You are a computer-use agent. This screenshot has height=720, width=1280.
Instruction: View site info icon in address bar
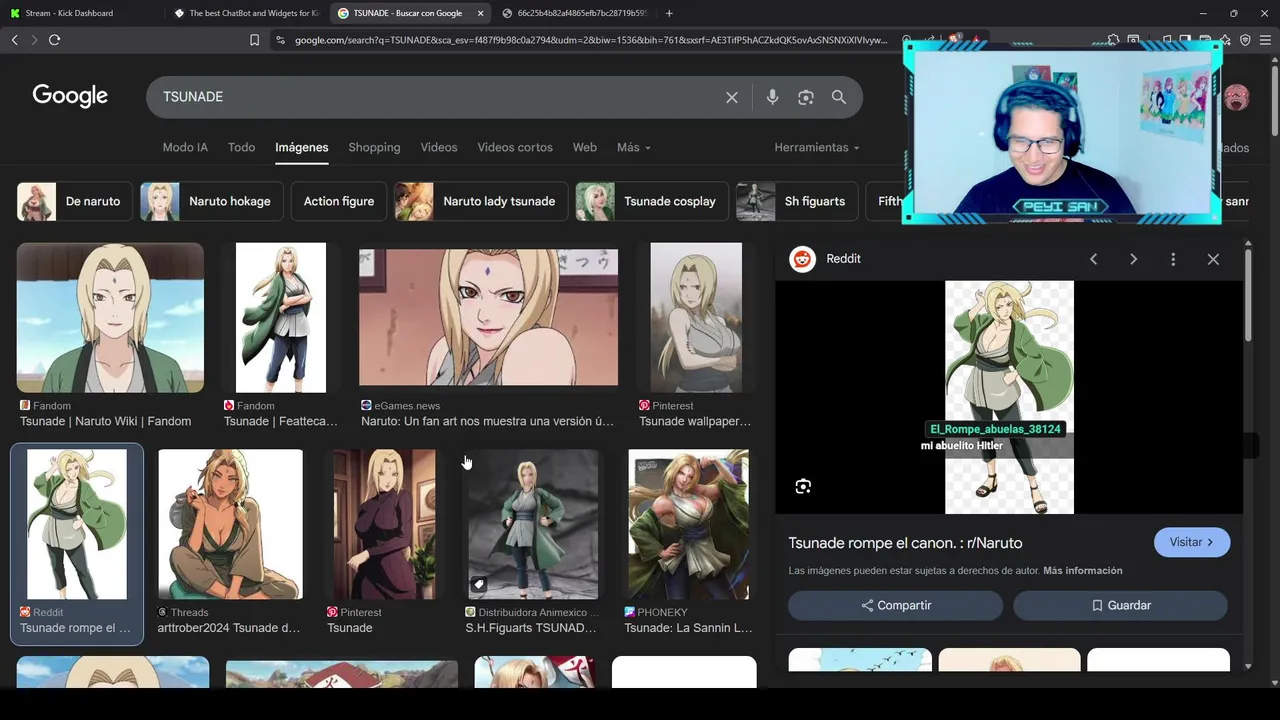[280, 40]
